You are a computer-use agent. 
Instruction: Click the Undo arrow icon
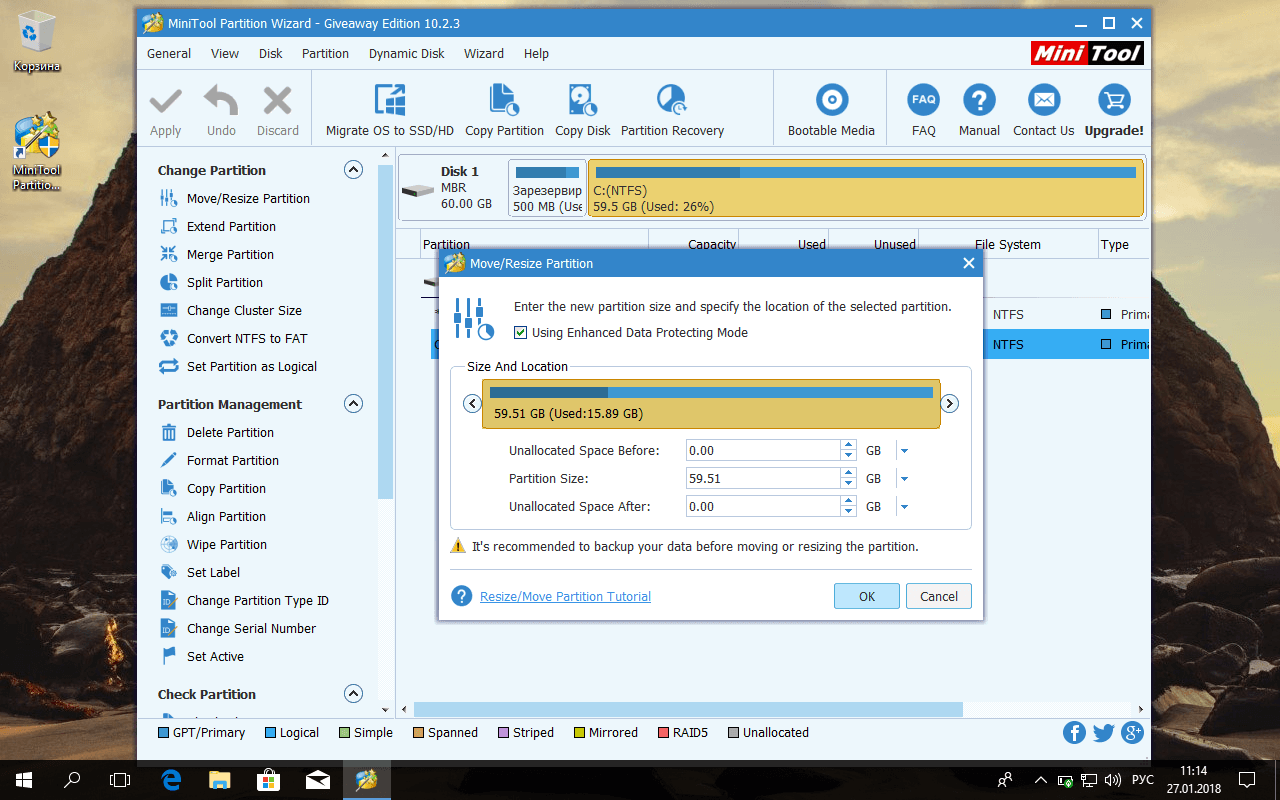pos(221,101)
